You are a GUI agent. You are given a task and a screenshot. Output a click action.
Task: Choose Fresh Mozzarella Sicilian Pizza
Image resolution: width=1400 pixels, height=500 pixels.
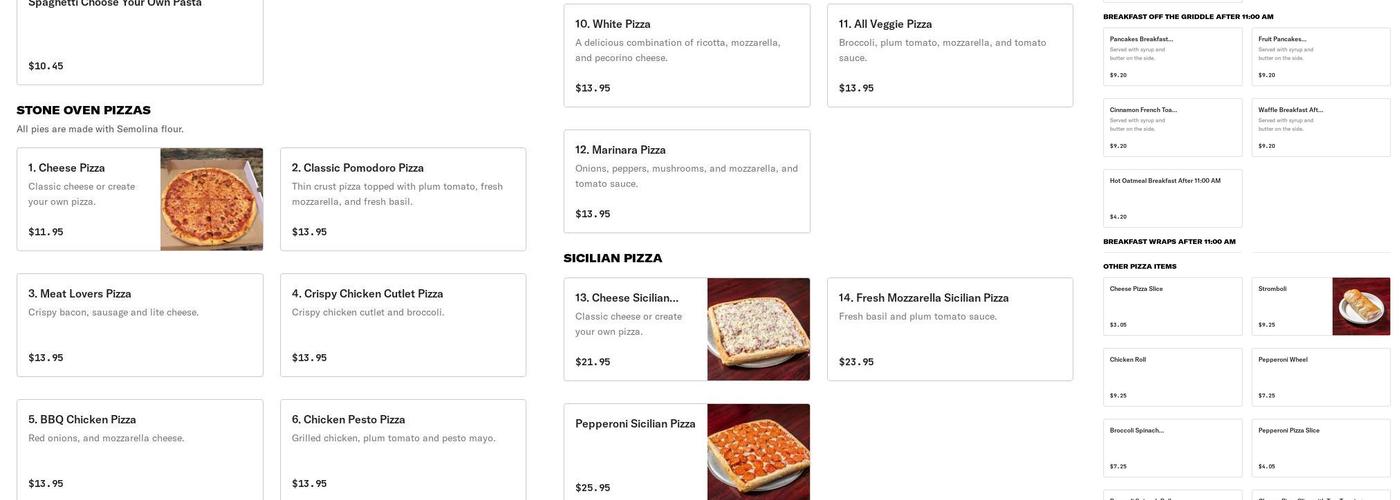(949, 329)
